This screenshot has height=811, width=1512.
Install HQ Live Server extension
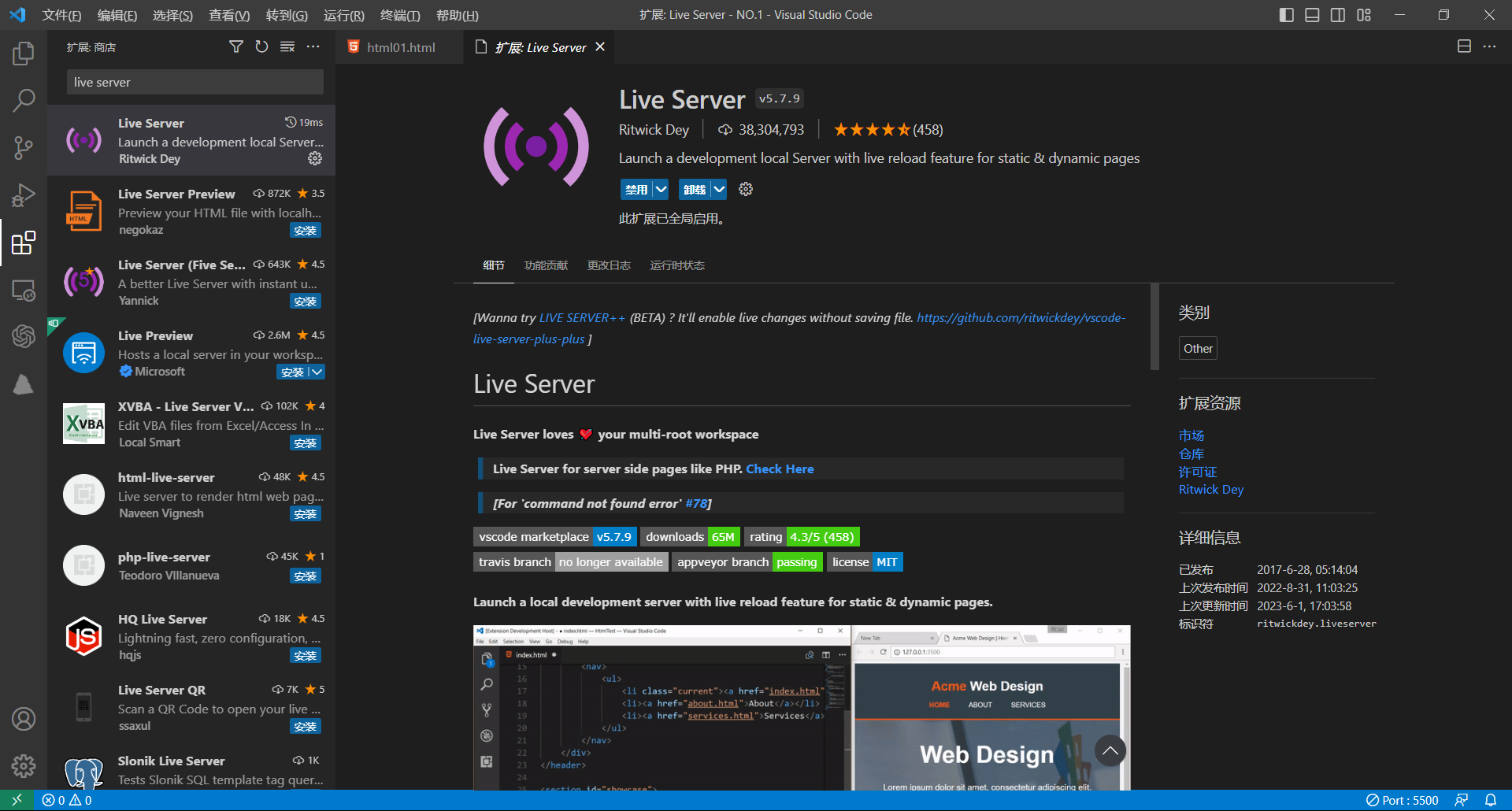click(306, 655)
